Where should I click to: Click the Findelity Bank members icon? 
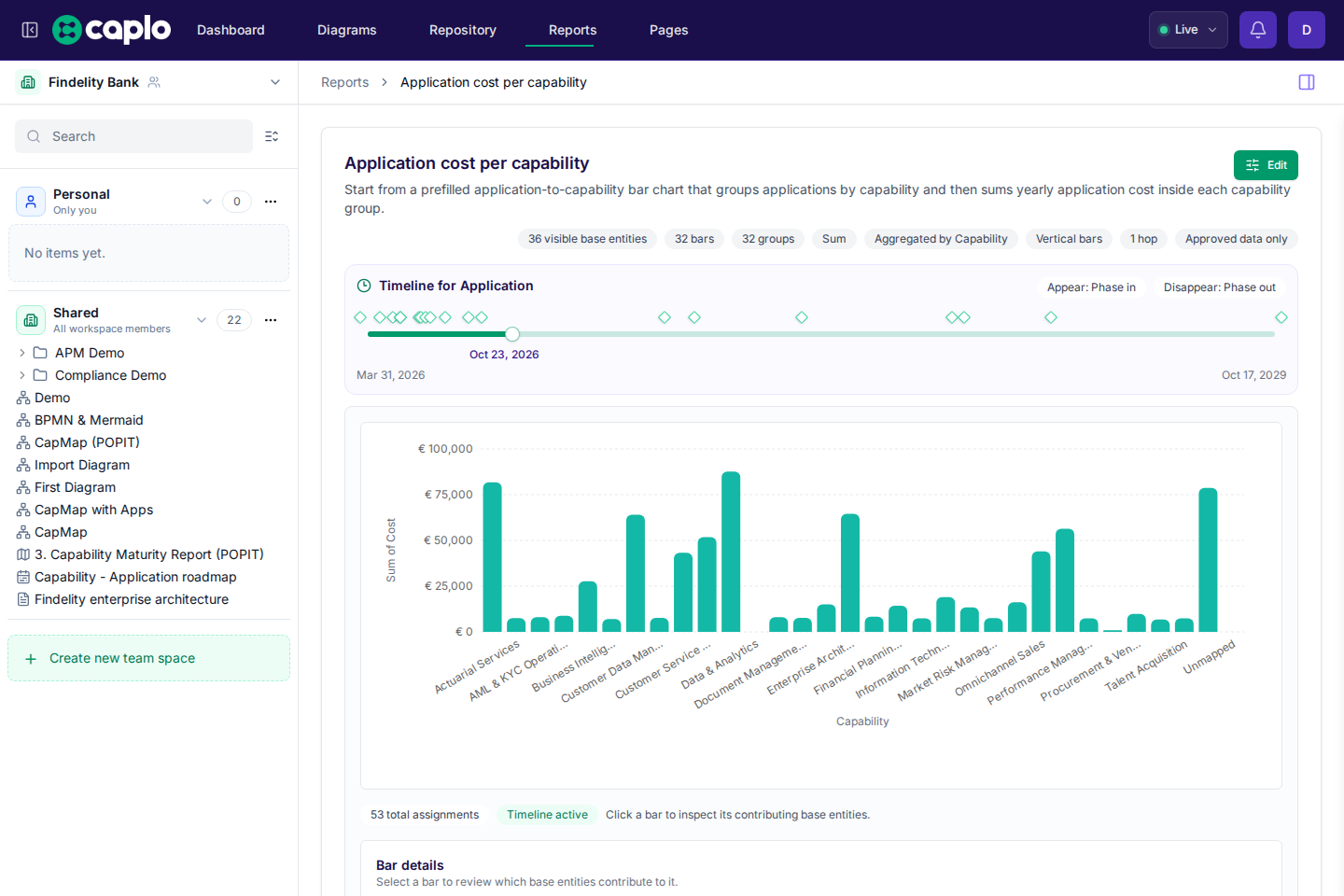(x=154, y=82)
